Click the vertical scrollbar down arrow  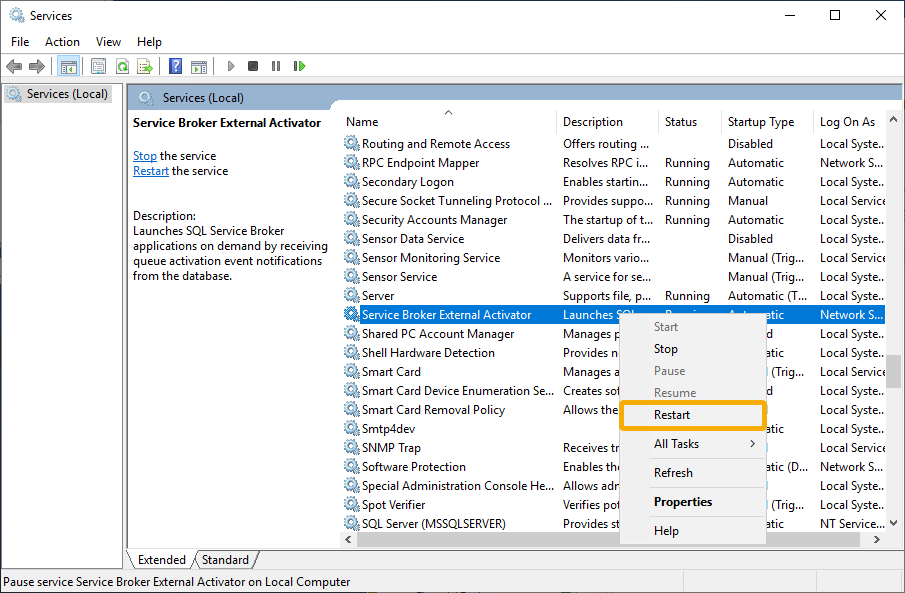pos(893,523)
